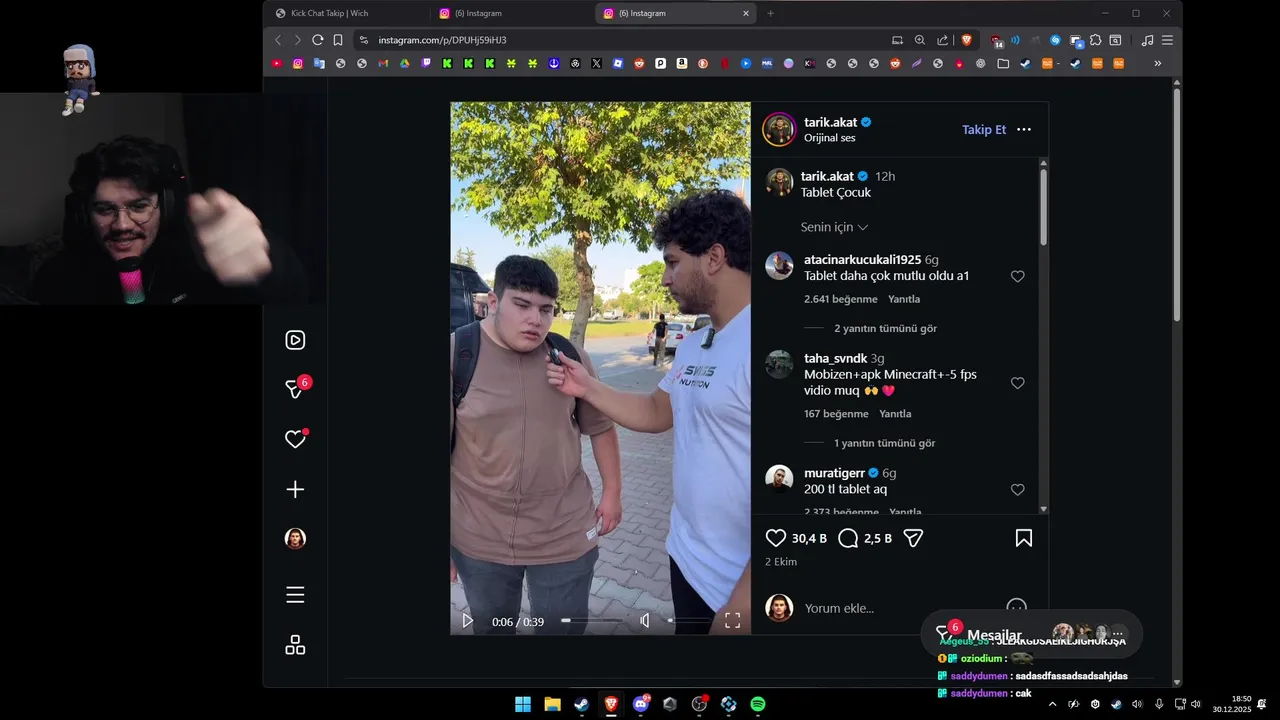Open post options three-dot menu
This screenshot has height=720, width=1280.
pos(1024,130)
